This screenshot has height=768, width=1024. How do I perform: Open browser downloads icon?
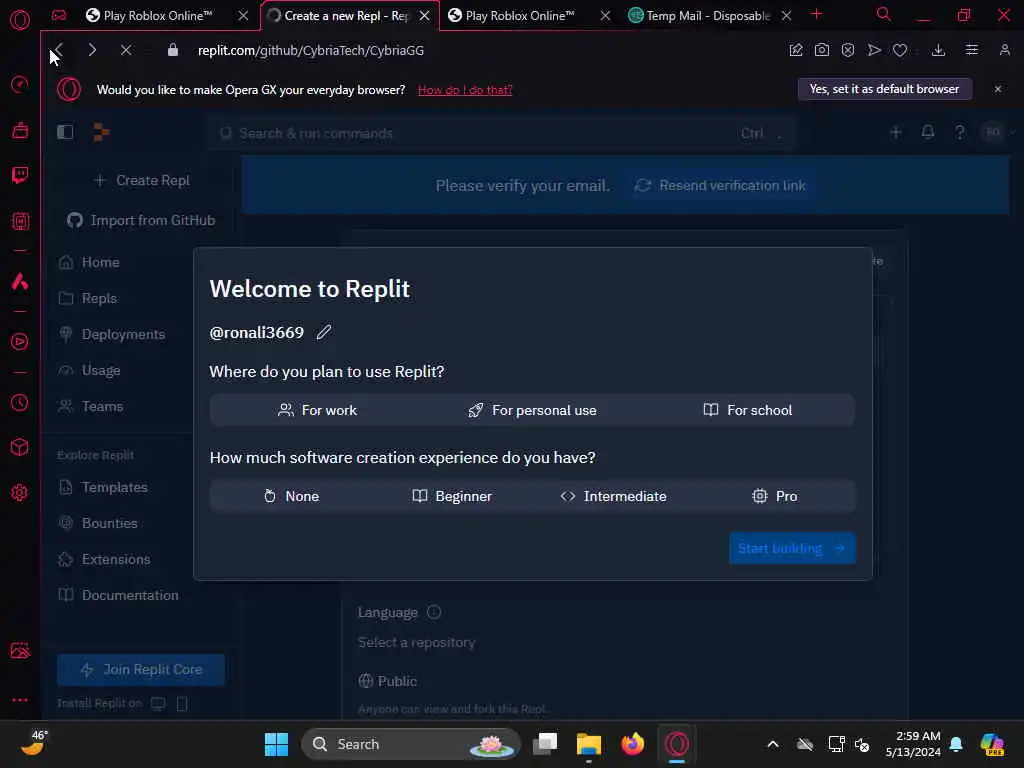[938, 50]
